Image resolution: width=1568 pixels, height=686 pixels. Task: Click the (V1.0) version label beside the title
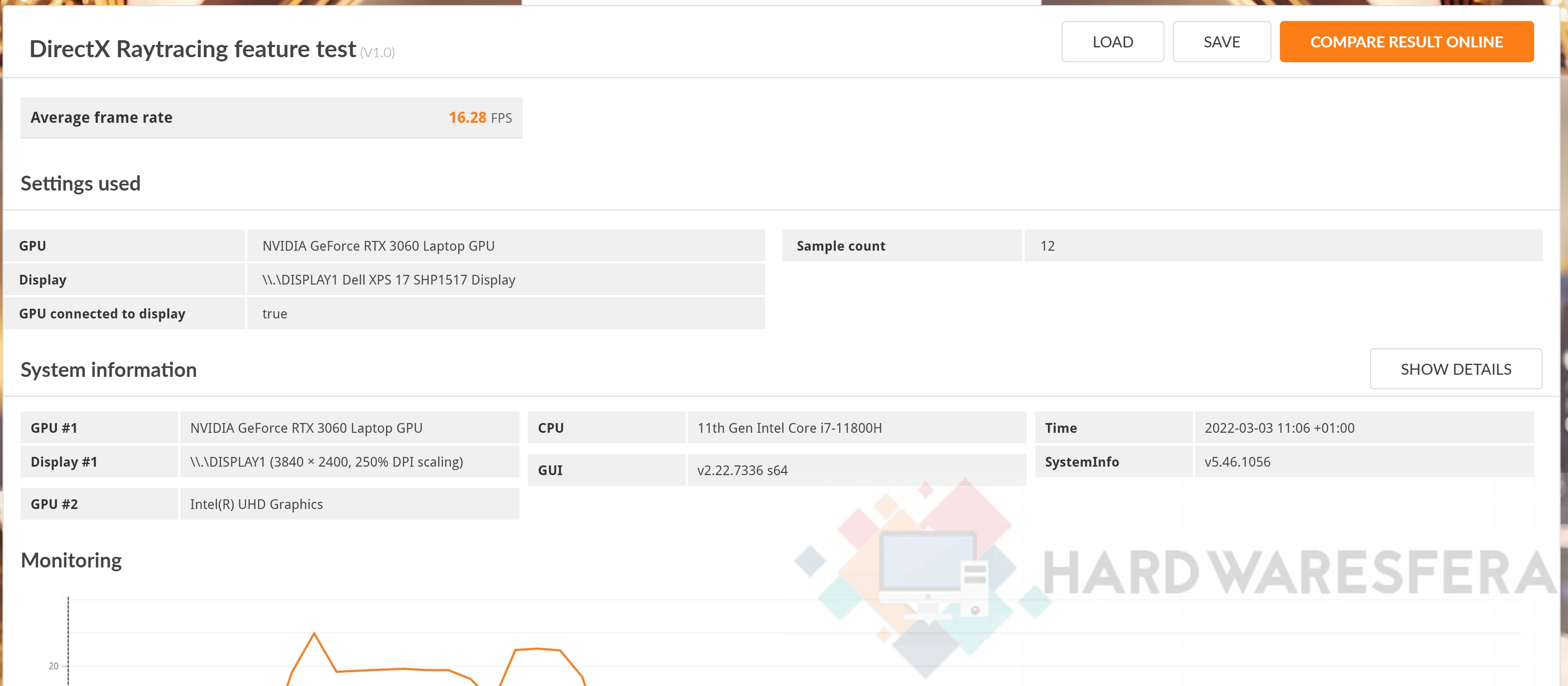tap(377, 53)
